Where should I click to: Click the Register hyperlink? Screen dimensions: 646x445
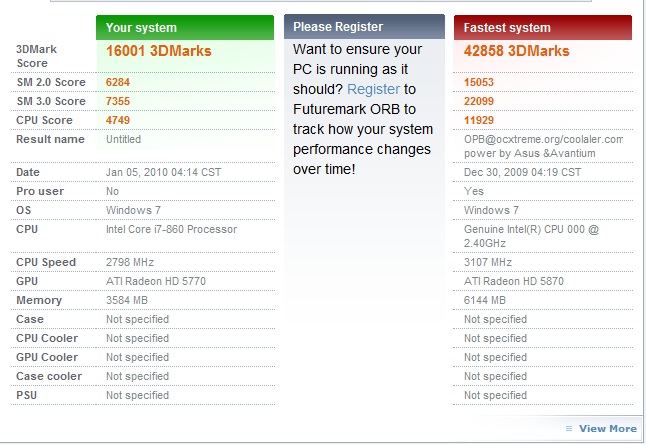373,90
